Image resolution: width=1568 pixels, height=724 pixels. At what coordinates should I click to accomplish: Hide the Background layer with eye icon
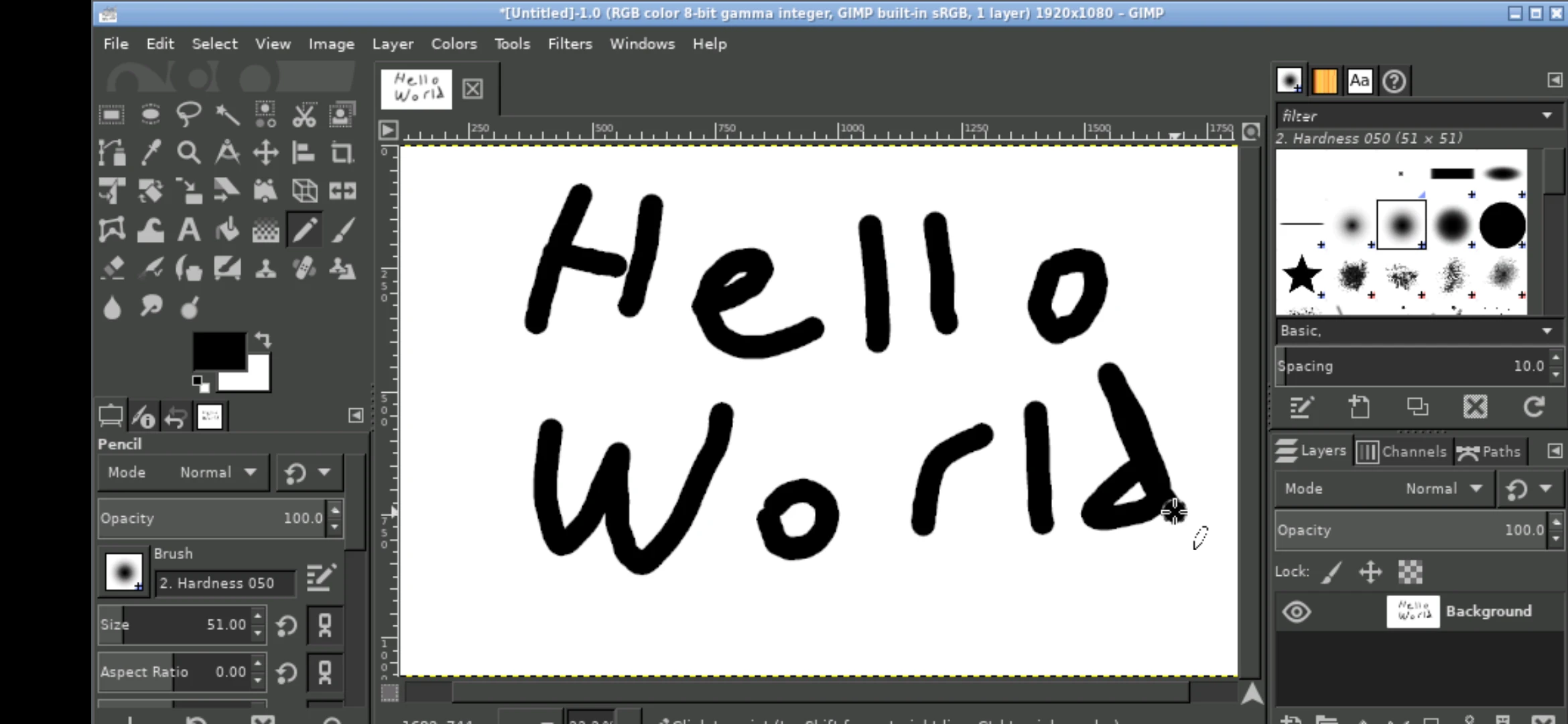(1297, 611)
